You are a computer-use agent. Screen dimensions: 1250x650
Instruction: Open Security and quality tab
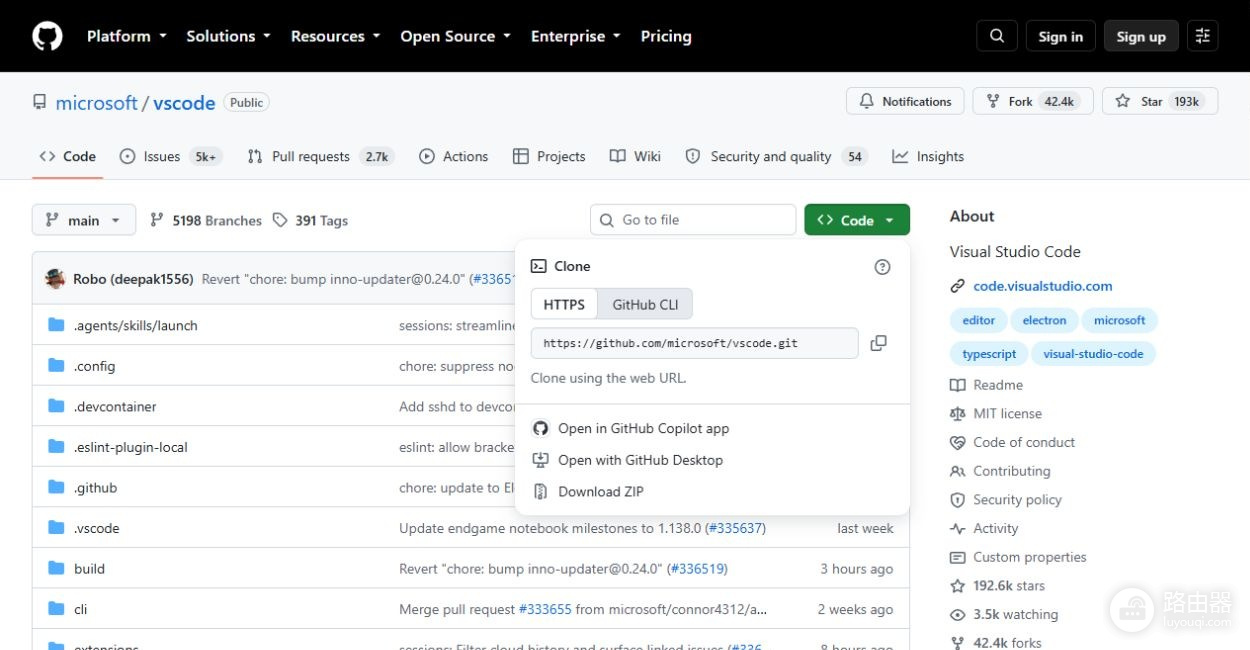(x=776, y=156)
